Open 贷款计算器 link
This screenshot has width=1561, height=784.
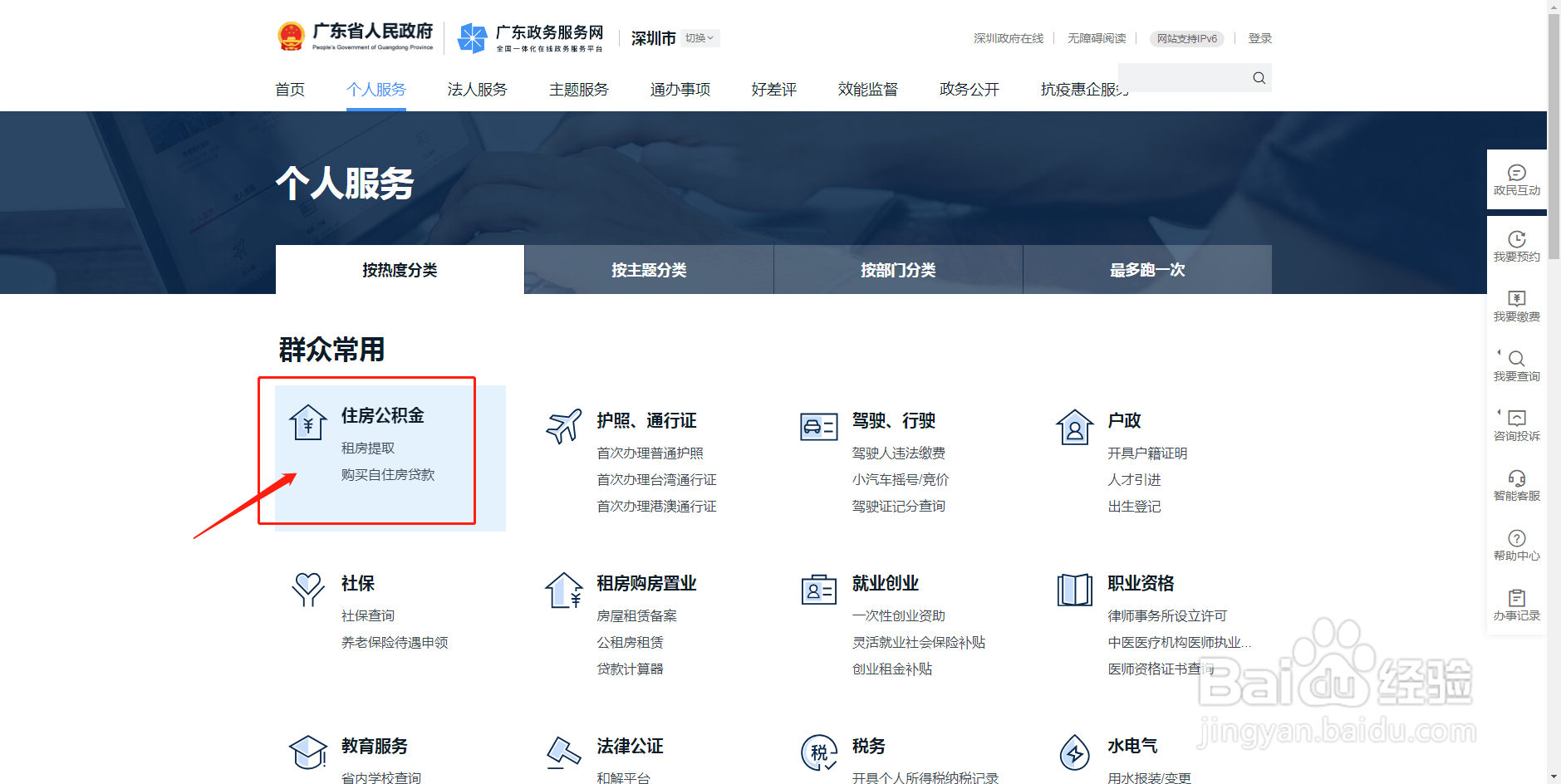coord(631,669)
